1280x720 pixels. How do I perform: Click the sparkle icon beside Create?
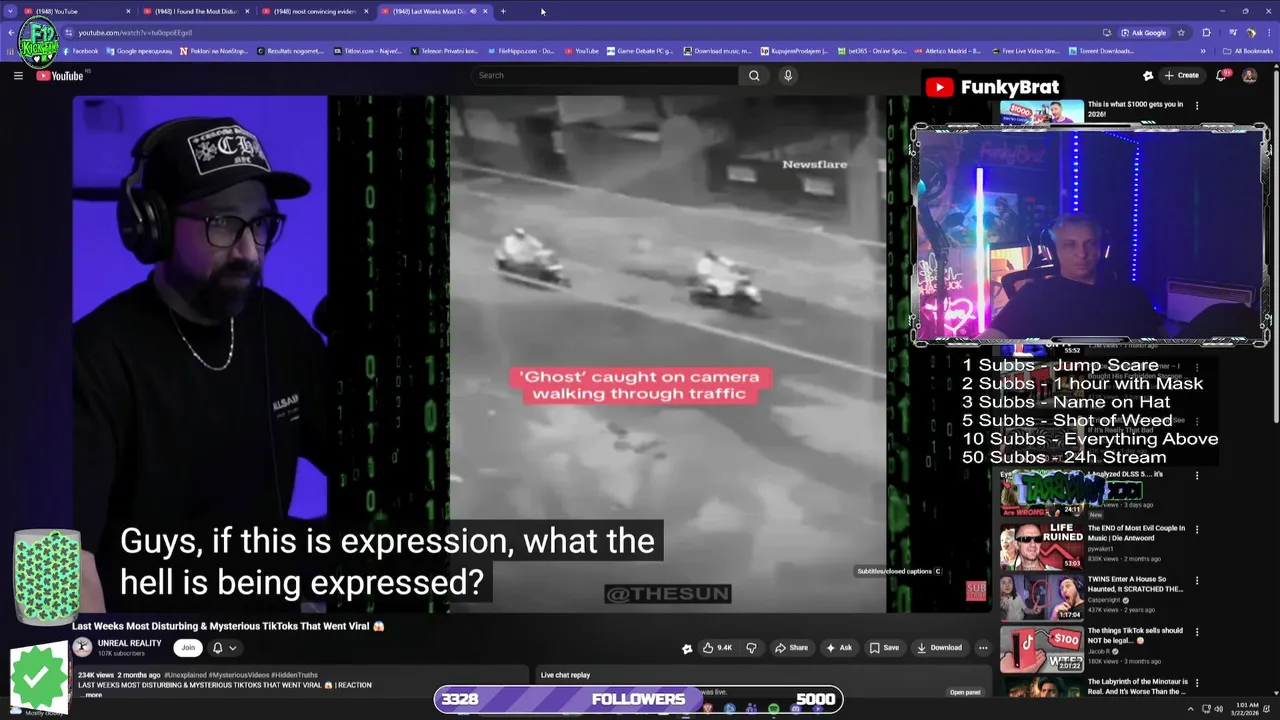(x=1148, y=75)
